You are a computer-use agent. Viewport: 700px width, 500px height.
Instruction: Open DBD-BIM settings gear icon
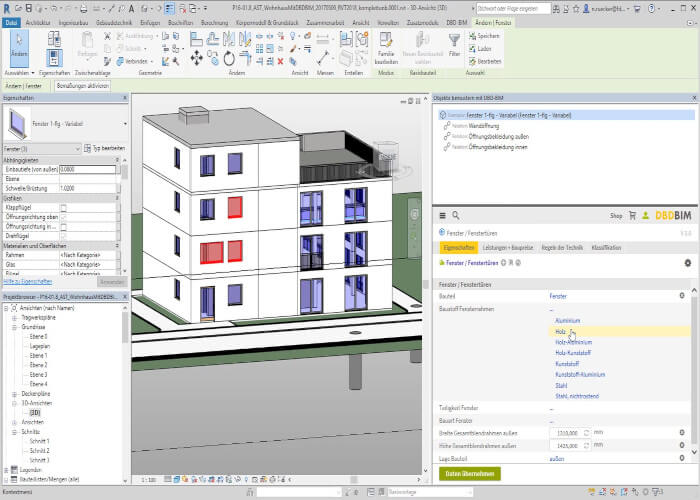(x=688, y=263)
